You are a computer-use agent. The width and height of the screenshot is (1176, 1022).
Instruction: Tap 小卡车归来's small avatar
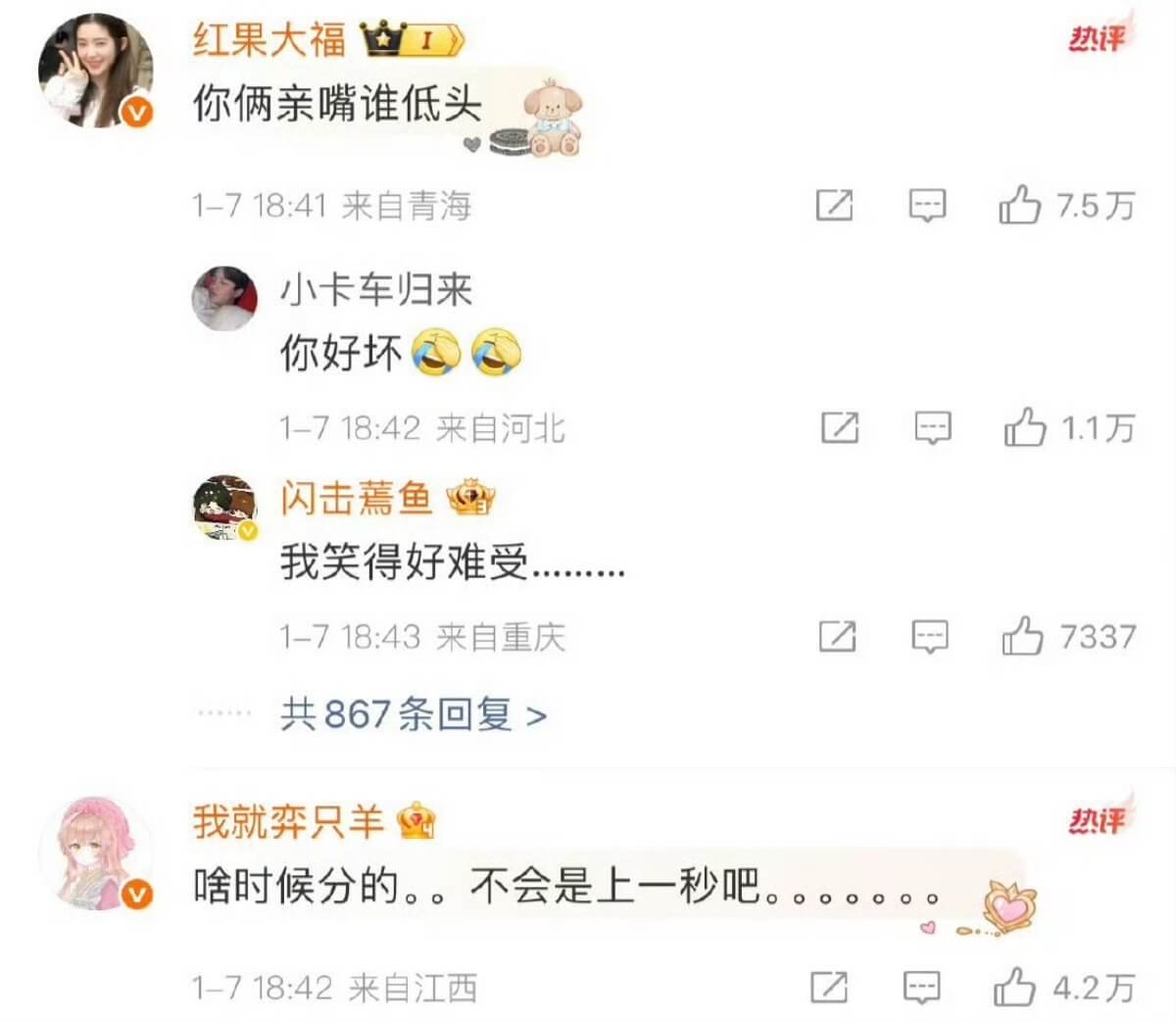coord(224,298)
